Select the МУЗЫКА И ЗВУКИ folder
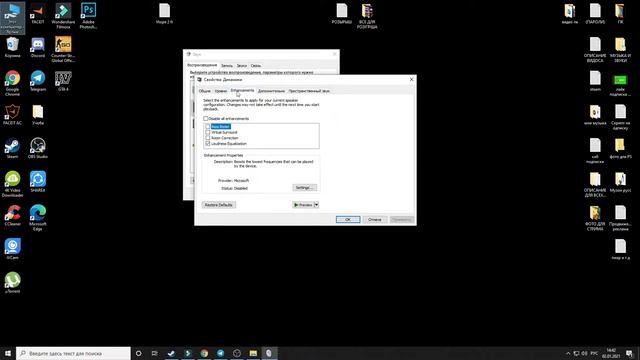 coord(620,49)
